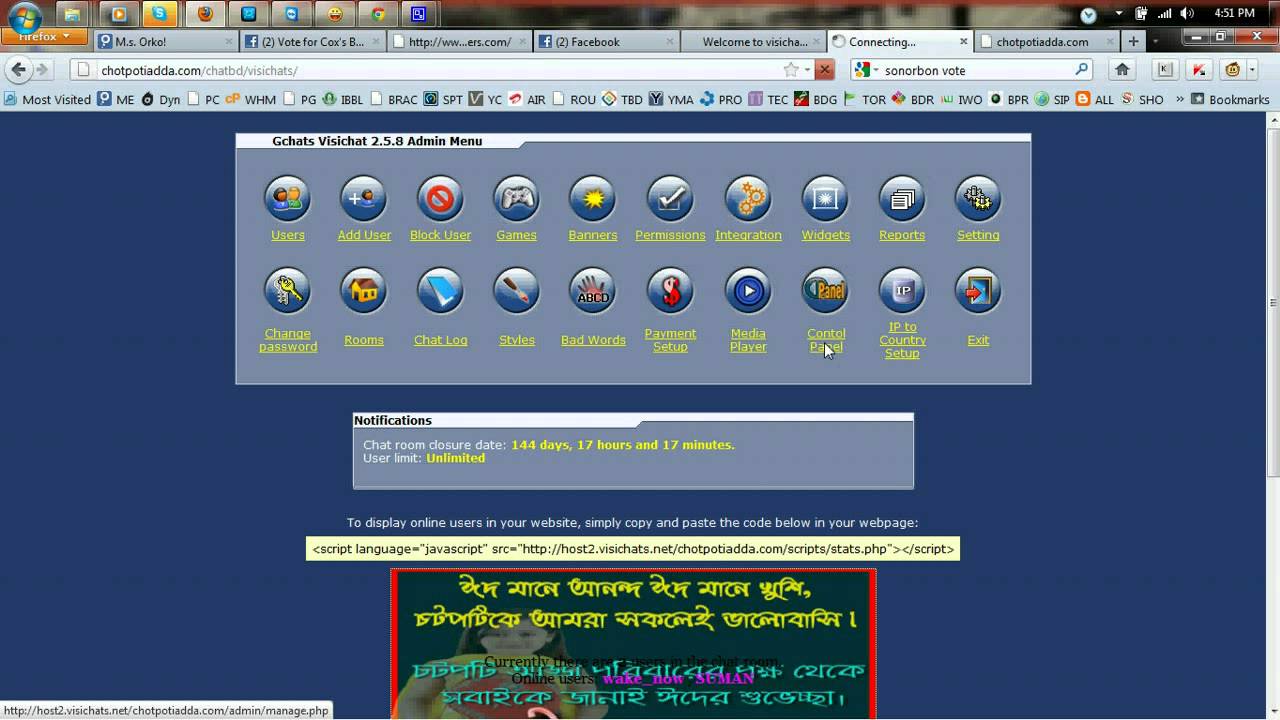Image resolution: width=1280 pixels, height=720 pixels.
Task: Click the Permissions checkmark icon
Action: pyautogui.click(x=670, y=198)
